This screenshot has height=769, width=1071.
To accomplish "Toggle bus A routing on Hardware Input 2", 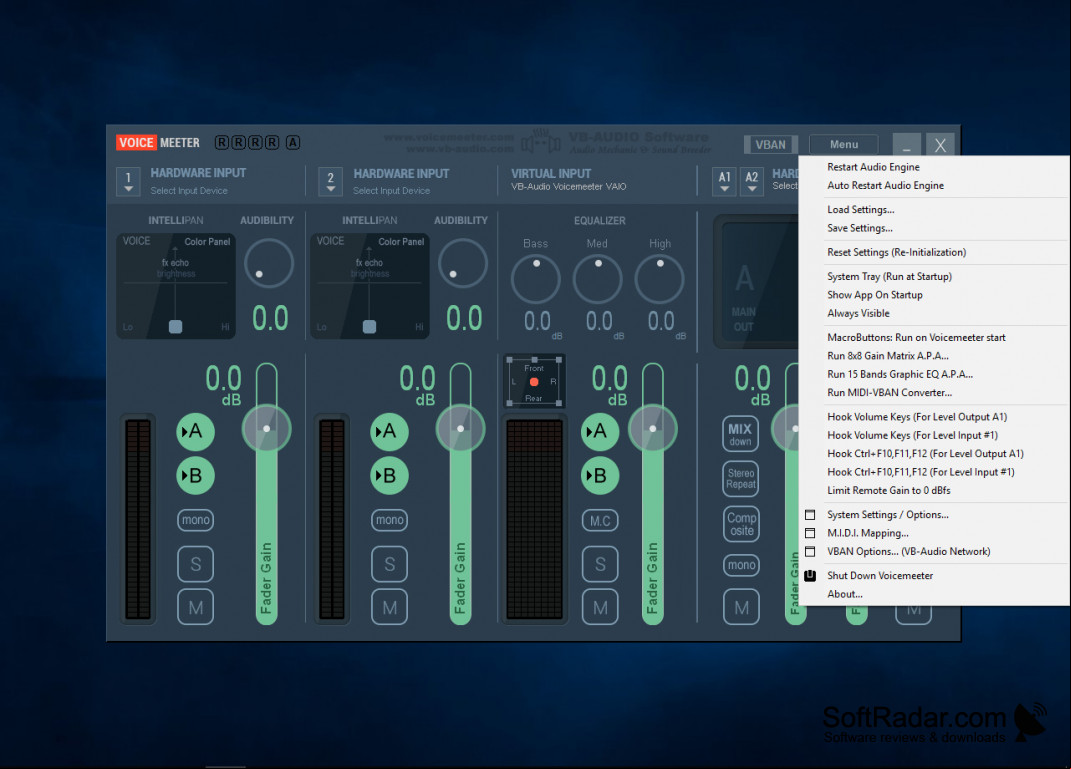I will pyautogui.click(x=389, y=432).
